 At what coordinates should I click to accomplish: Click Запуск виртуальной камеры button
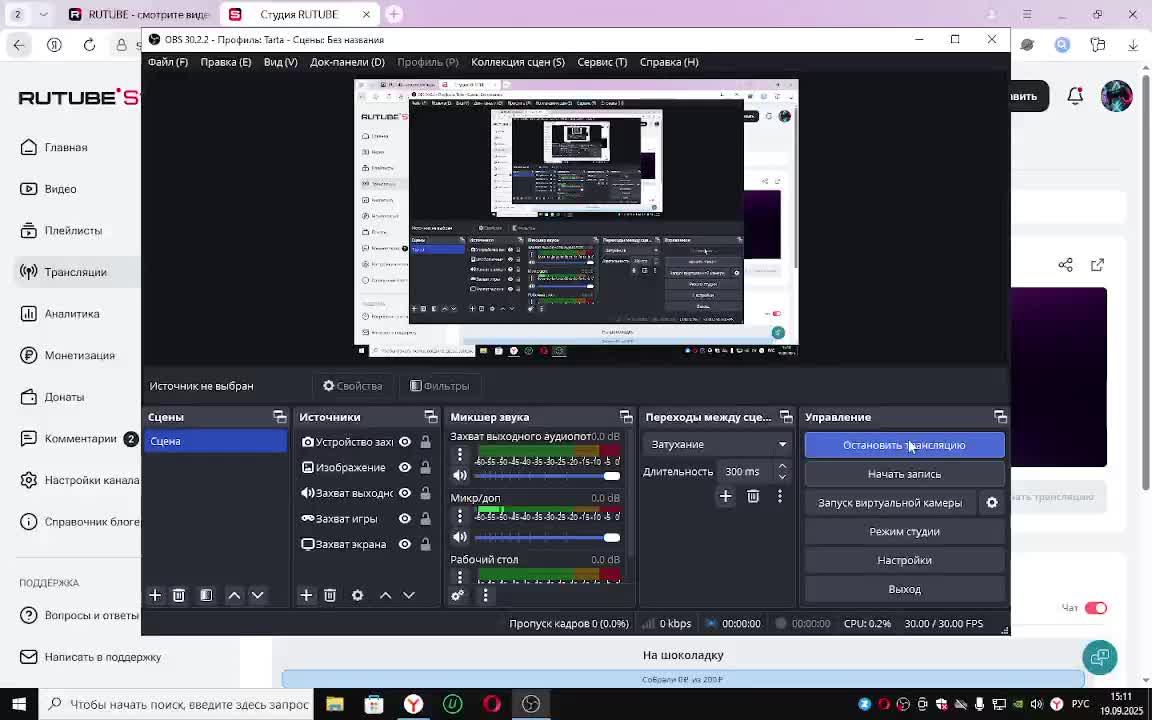point(890,503)
